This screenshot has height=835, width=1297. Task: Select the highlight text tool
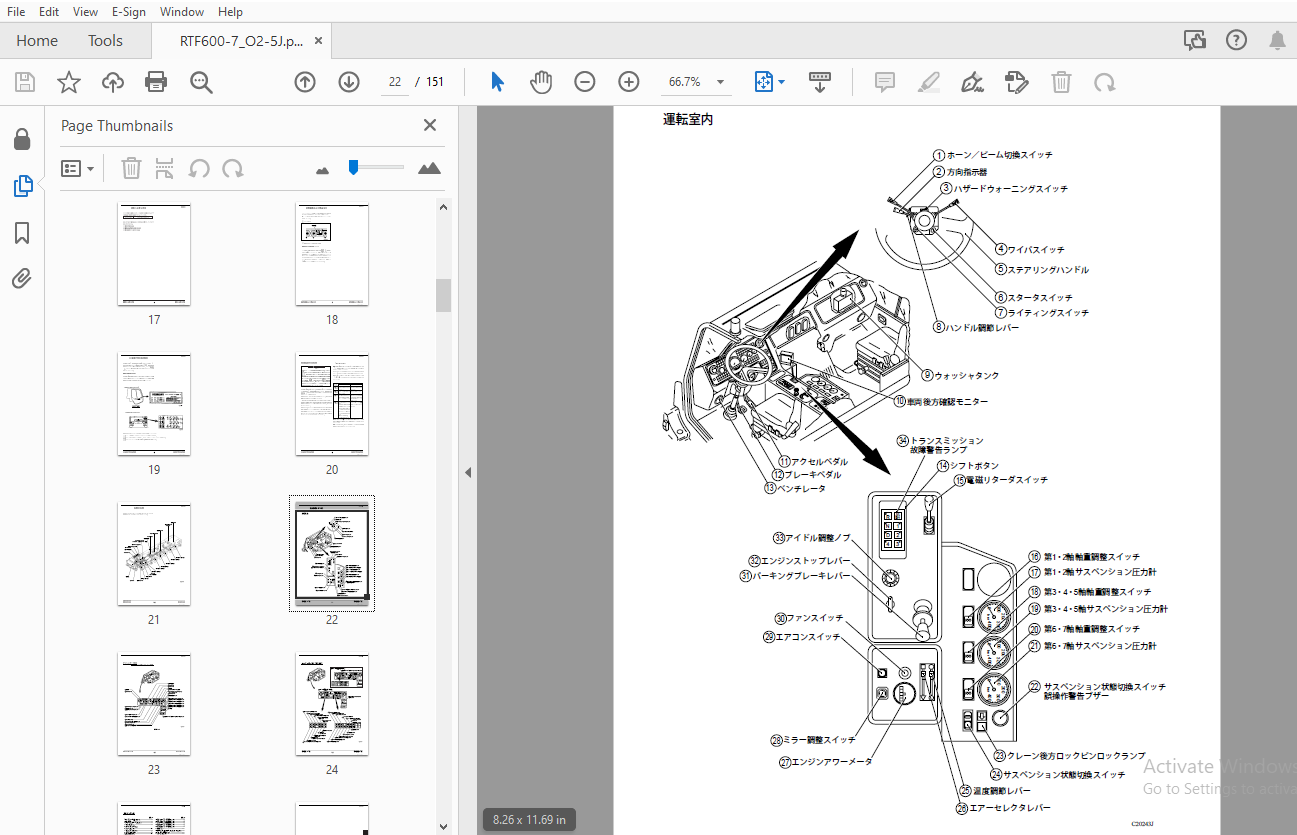coord(929,82)
